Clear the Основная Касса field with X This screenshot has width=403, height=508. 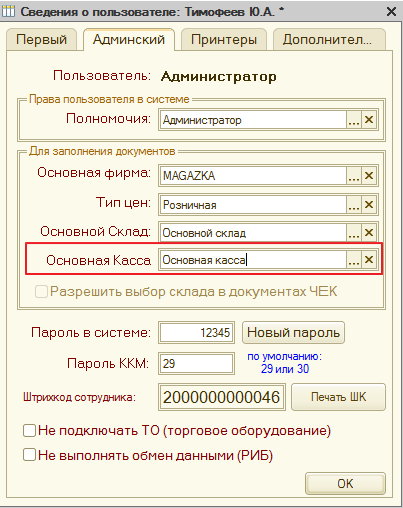tap(369, 259)
